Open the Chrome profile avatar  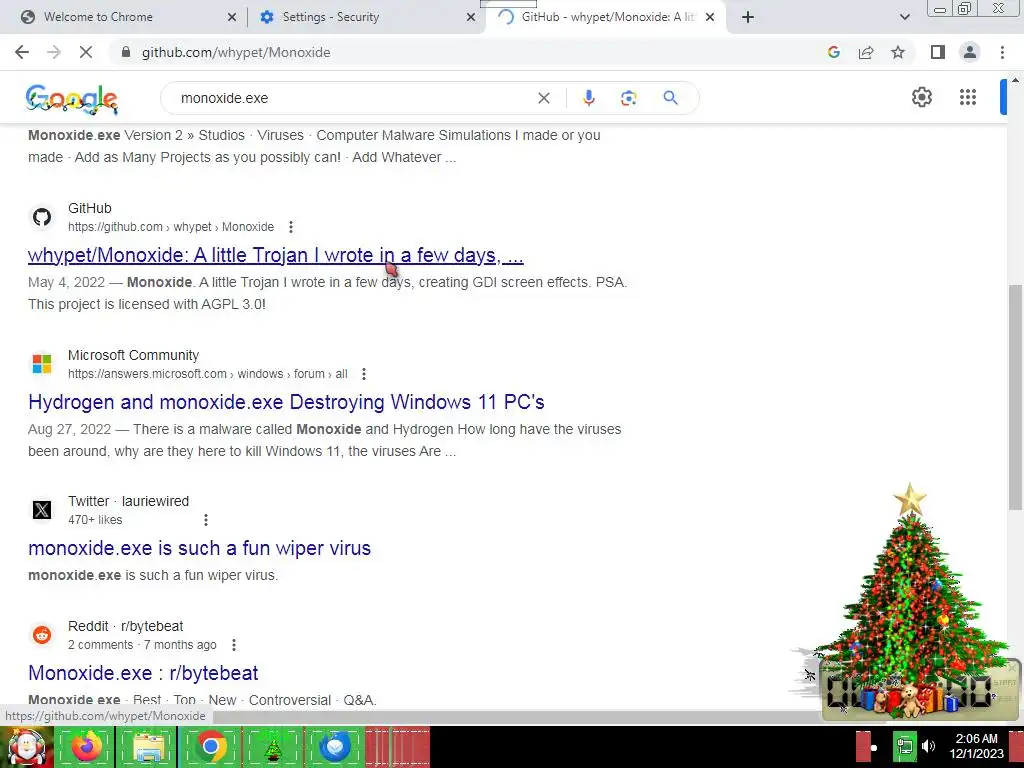pyautogui.click(x=970, y=52)
